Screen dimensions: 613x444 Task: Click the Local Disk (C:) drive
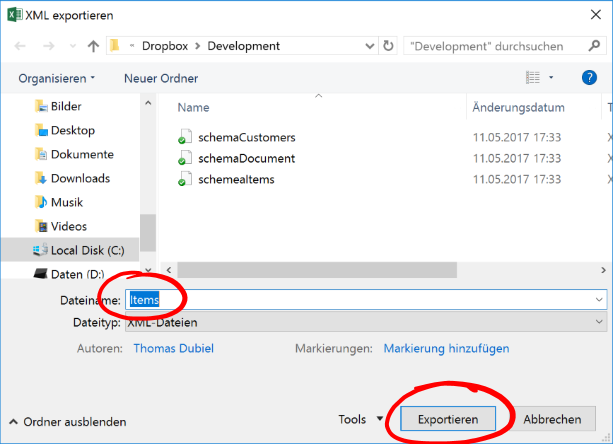(86, 250)
